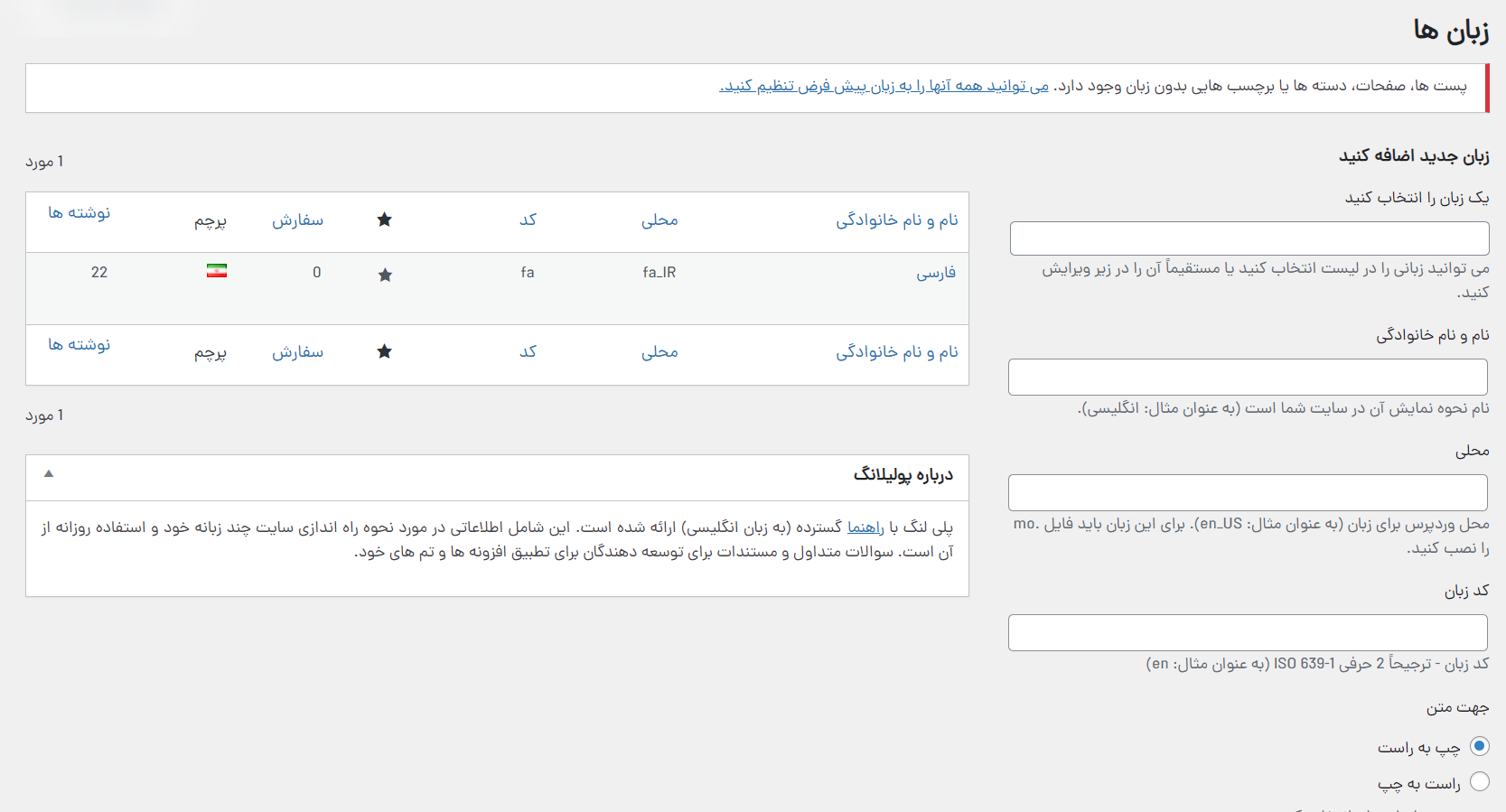Viewport: 1506px width, 812px height.
Task: Click the top 1 مورد item count
Action: (x=44, y=162)
